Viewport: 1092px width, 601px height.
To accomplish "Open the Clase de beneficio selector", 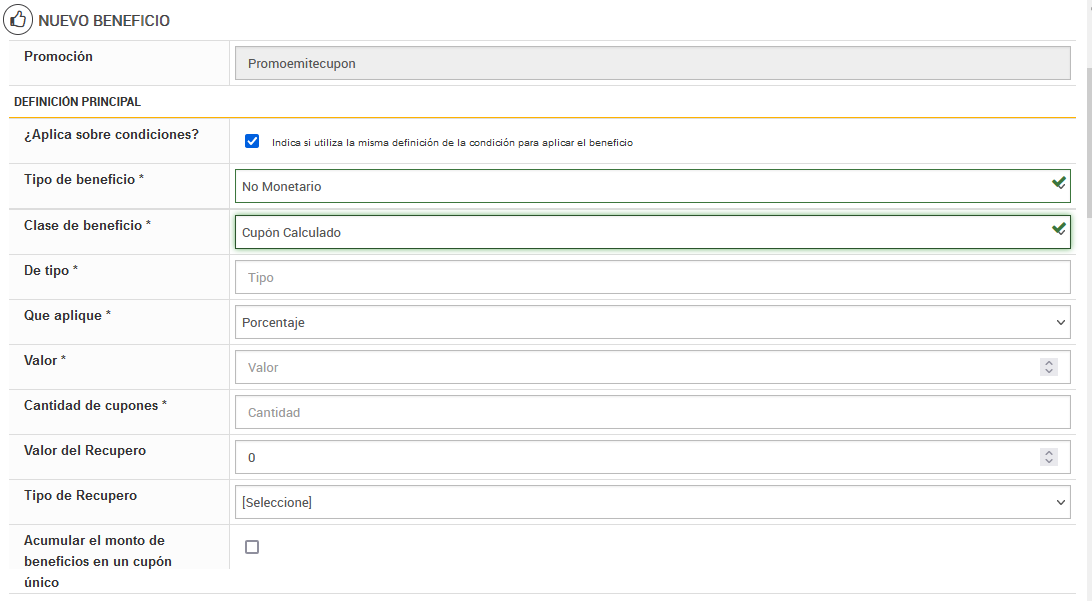I will pyautogui.click(x=640, y=232).
